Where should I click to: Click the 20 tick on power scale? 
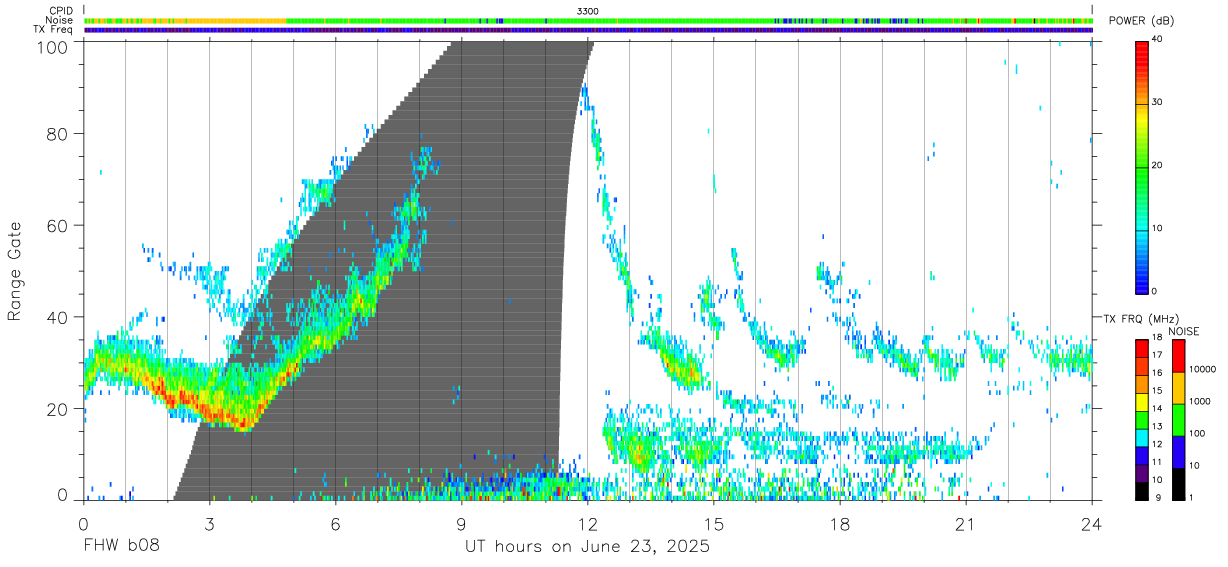pos(1158,166)
